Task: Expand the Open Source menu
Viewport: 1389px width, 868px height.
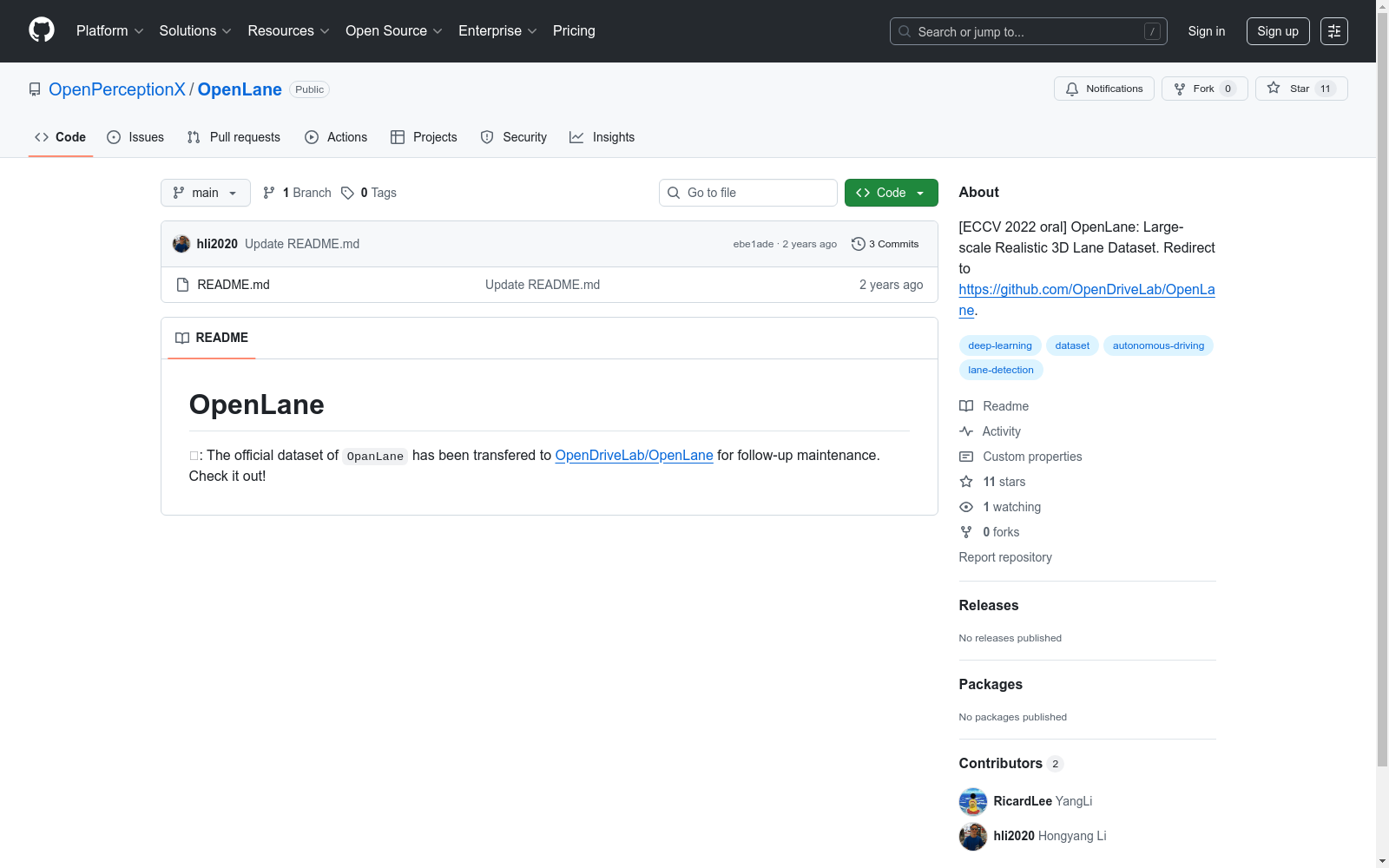Action: pyautogui.click(x=394, y=31)
